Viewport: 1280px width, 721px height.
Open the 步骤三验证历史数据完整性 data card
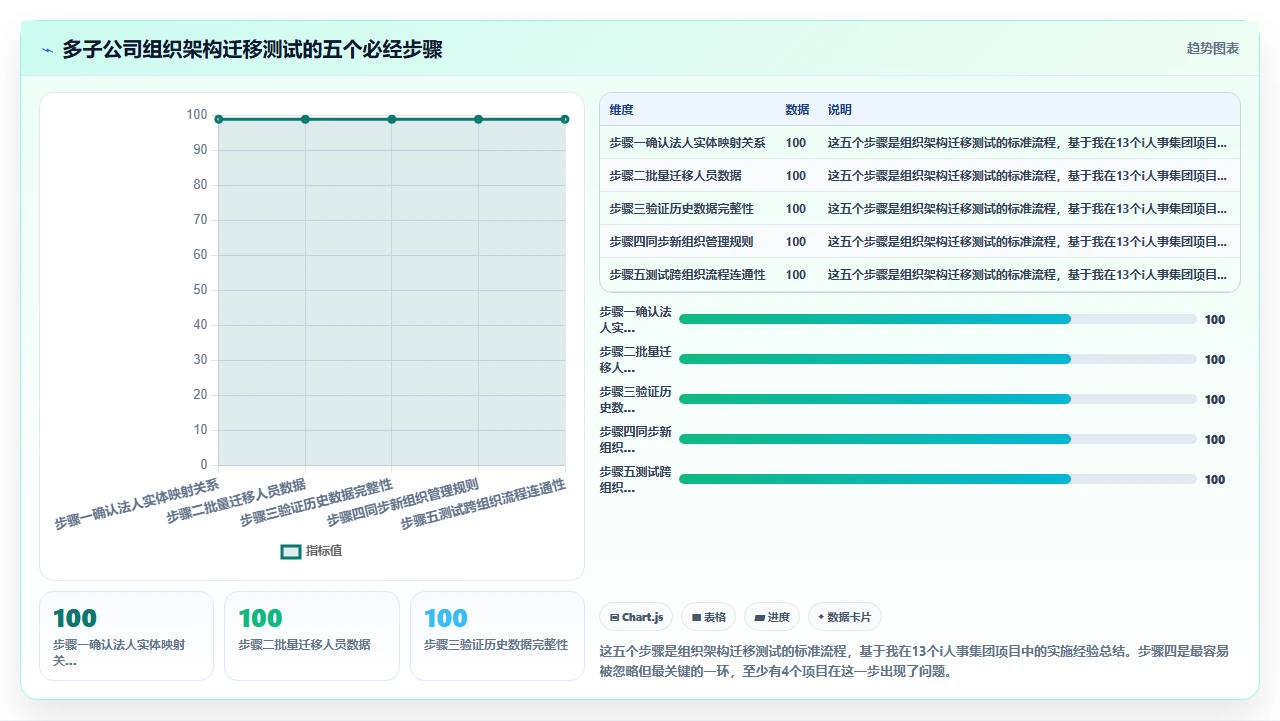497,636
